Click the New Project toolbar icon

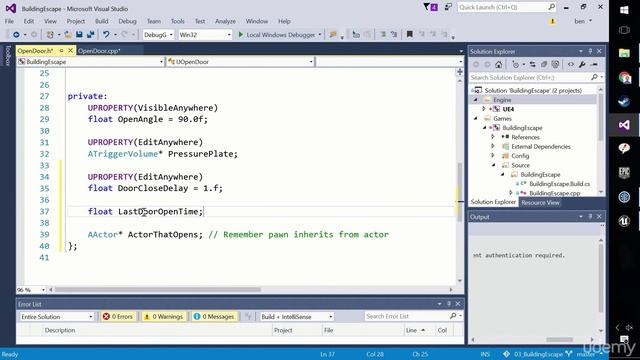click(50, 35)
